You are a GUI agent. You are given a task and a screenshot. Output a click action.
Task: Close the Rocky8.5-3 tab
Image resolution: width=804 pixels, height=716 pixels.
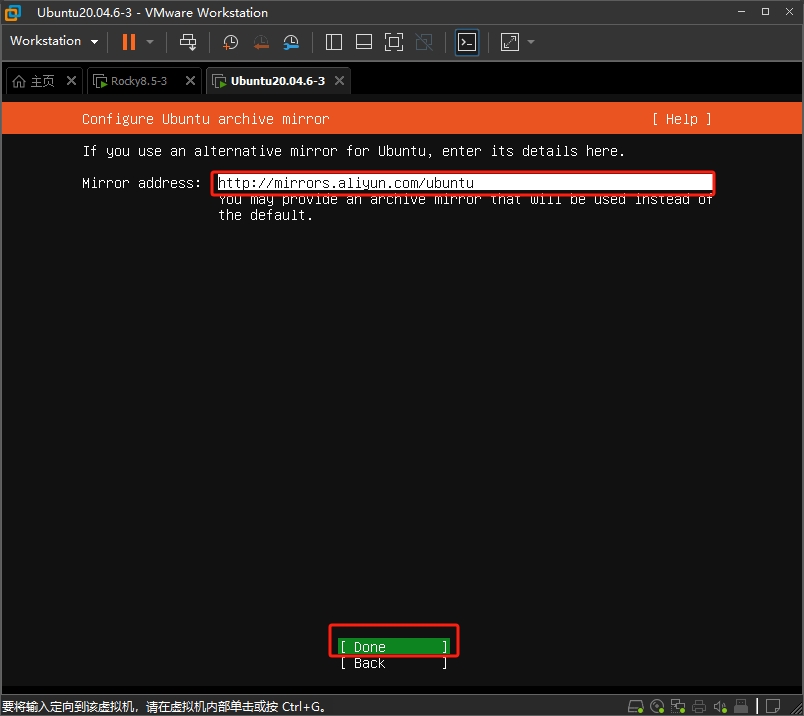point(190,81)
